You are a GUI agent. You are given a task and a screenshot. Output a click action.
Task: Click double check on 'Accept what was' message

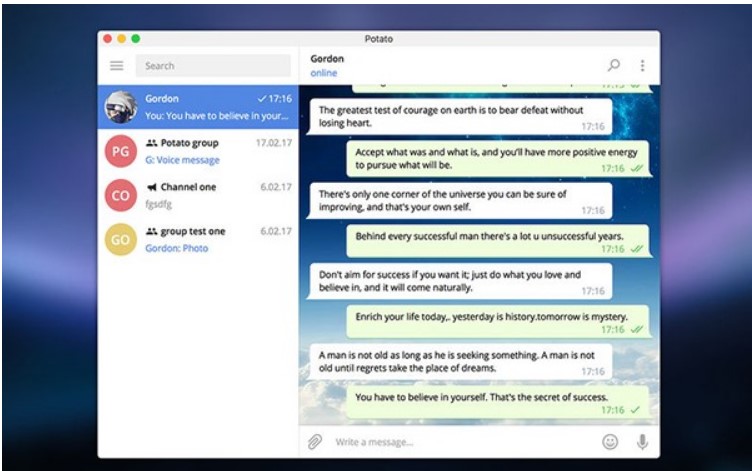(636, 168)
